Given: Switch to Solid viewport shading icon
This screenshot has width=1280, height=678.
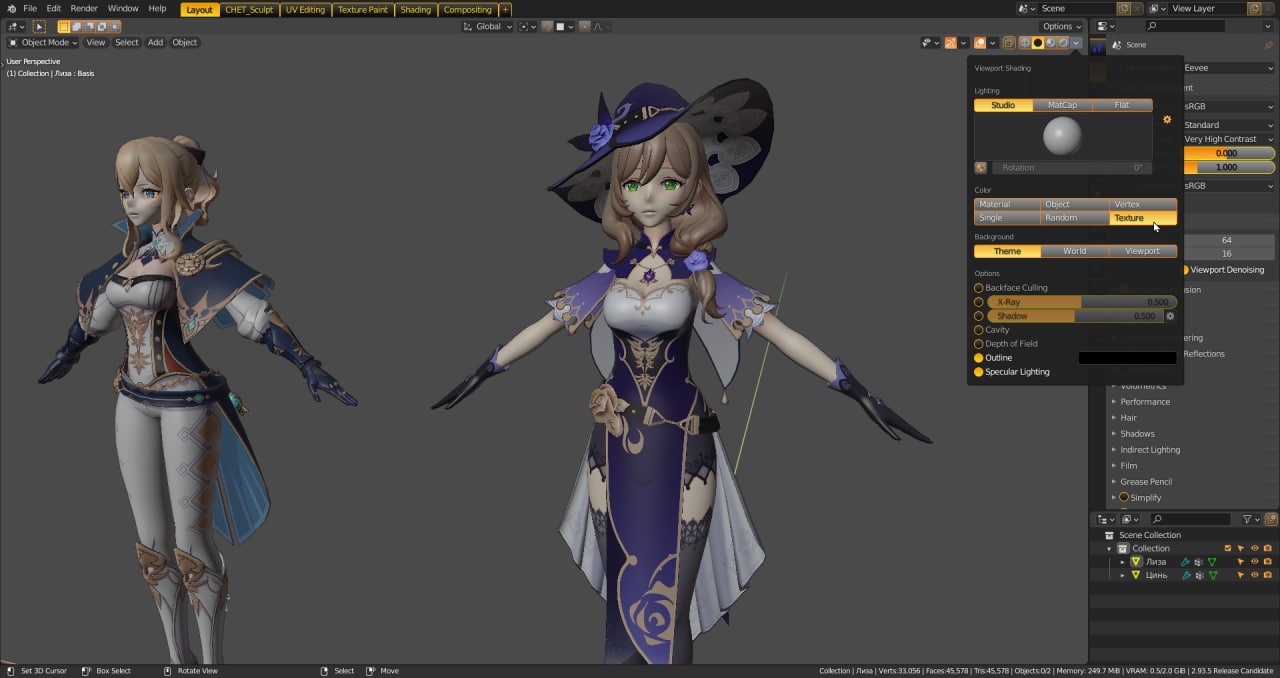Looking at the screenshot, I should [x=1038, y=43].
